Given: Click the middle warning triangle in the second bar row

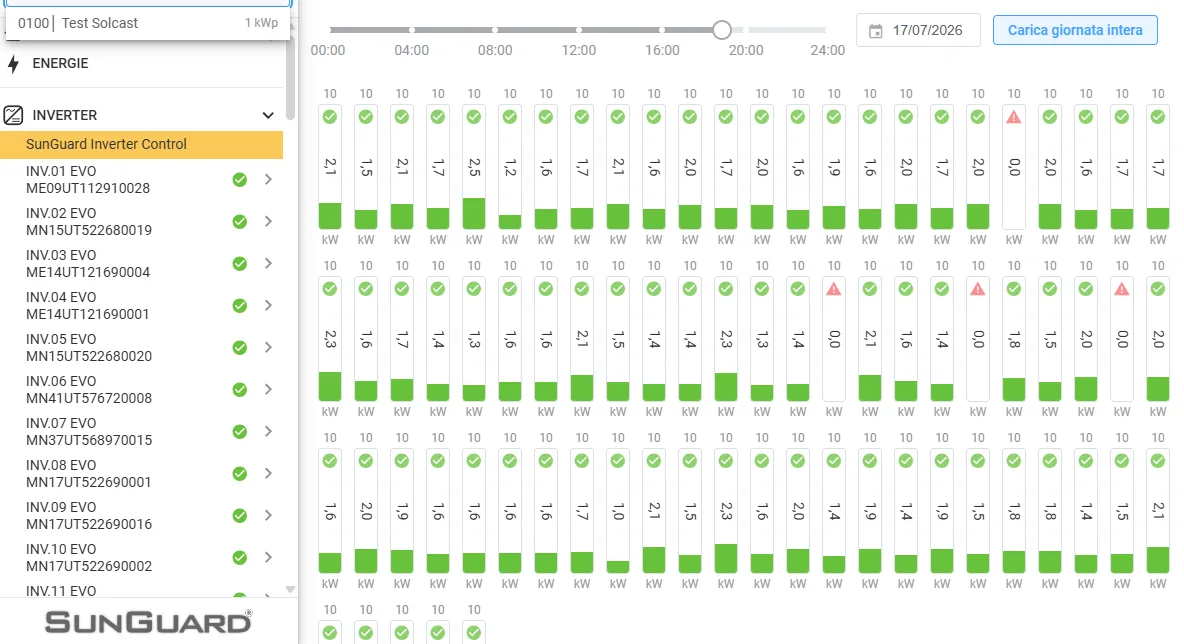Looking at the screenshot, I should 978,289.
